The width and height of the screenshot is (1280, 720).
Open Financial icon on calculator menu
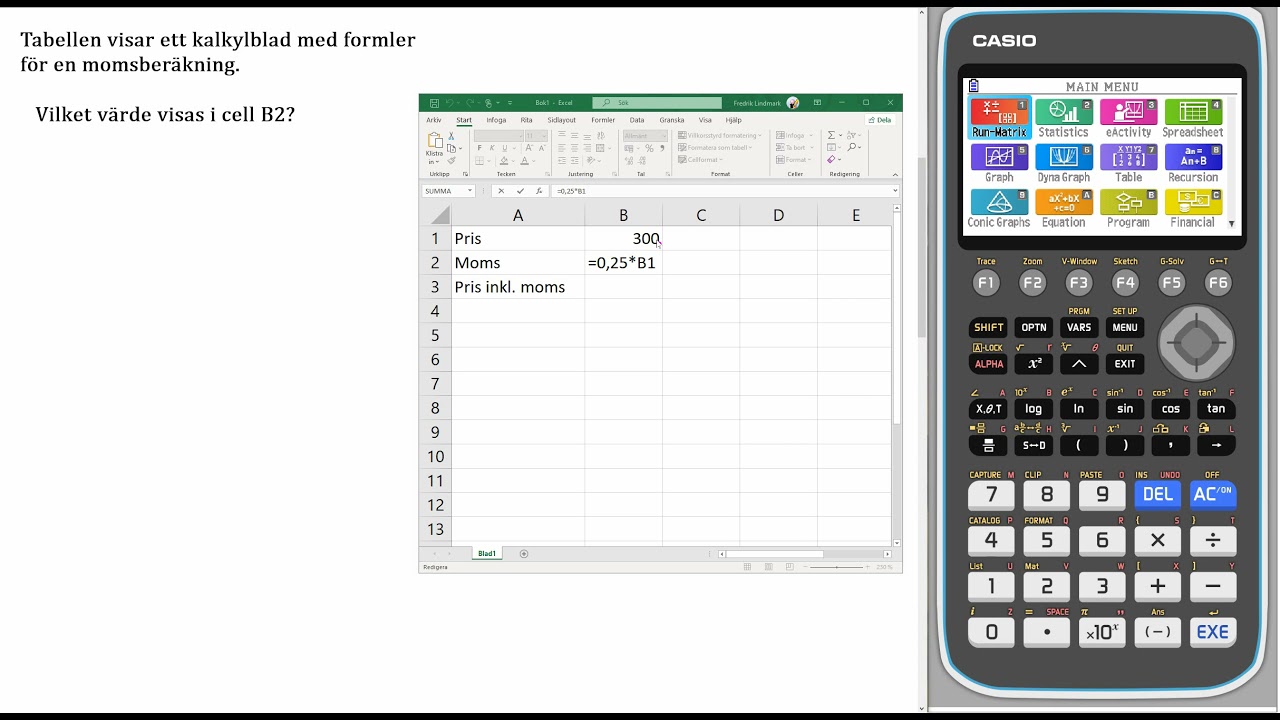(1192, 209)
